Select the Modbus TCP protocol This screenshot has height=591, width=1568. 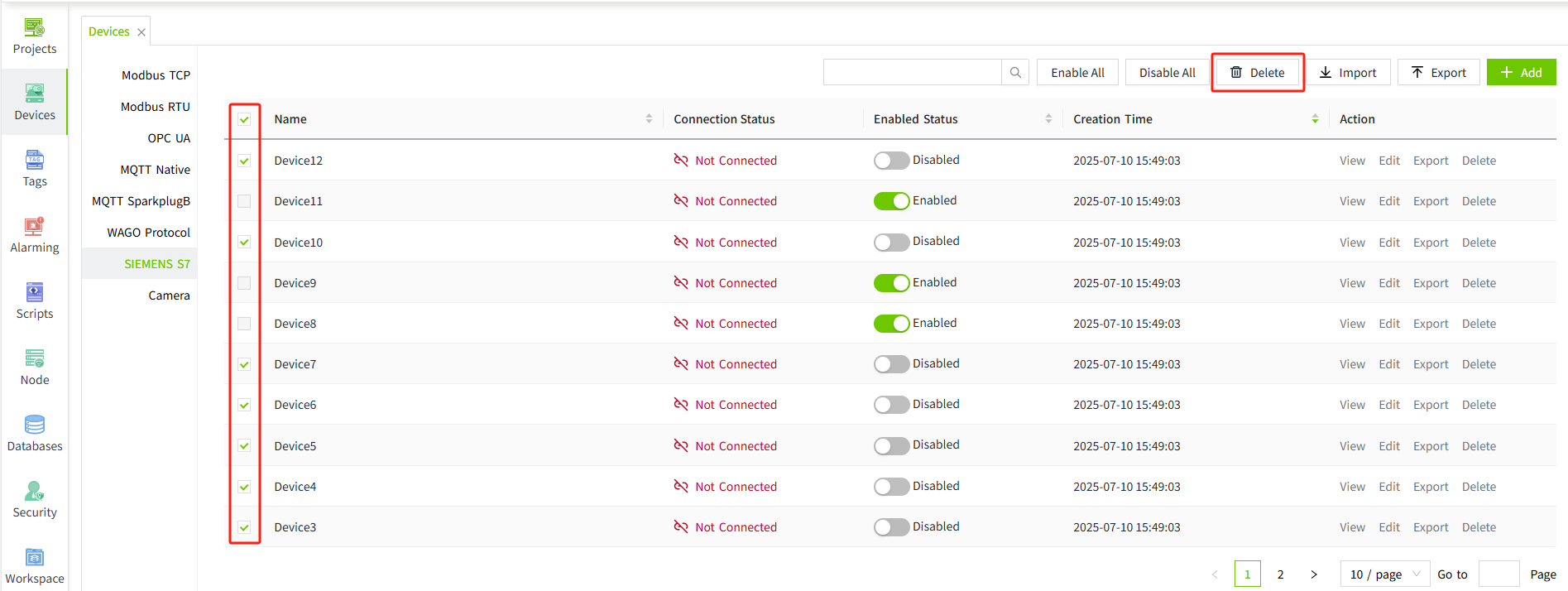156,75
